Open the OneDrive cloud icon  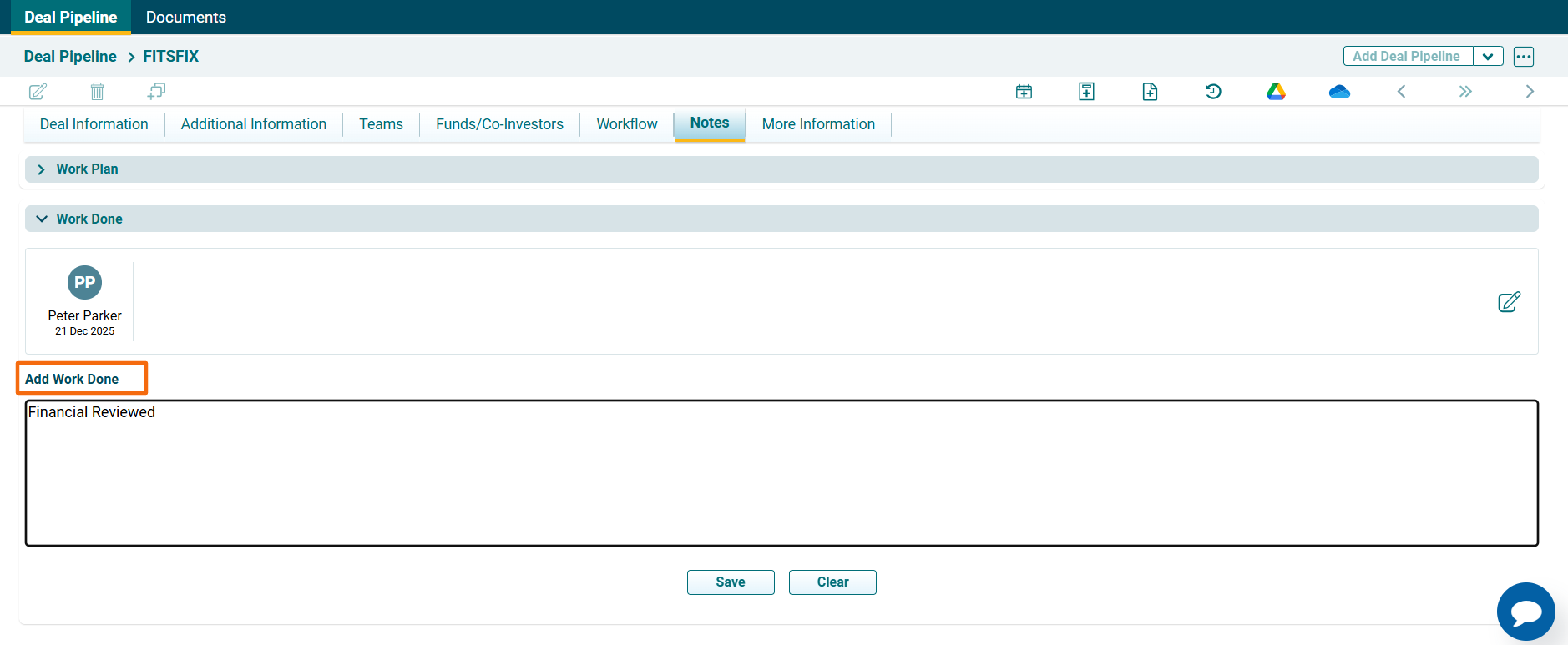1339,92
